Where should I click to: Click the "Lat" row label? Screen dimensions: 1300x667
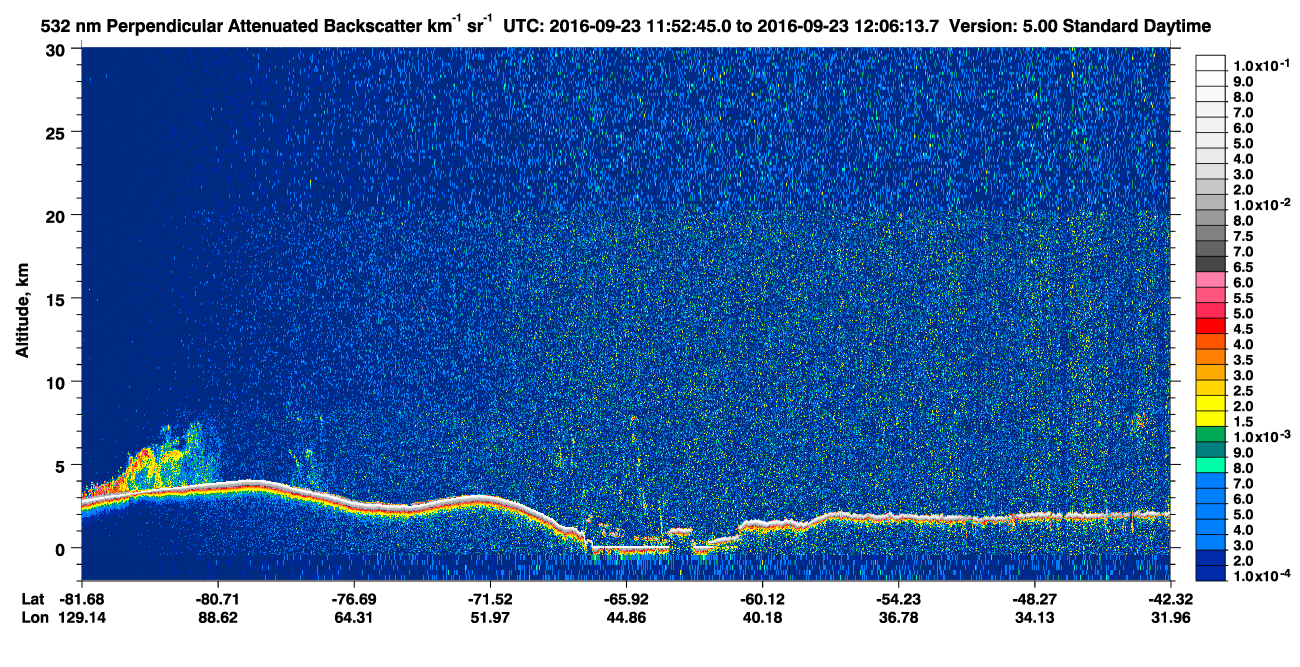tap(33, 598)
